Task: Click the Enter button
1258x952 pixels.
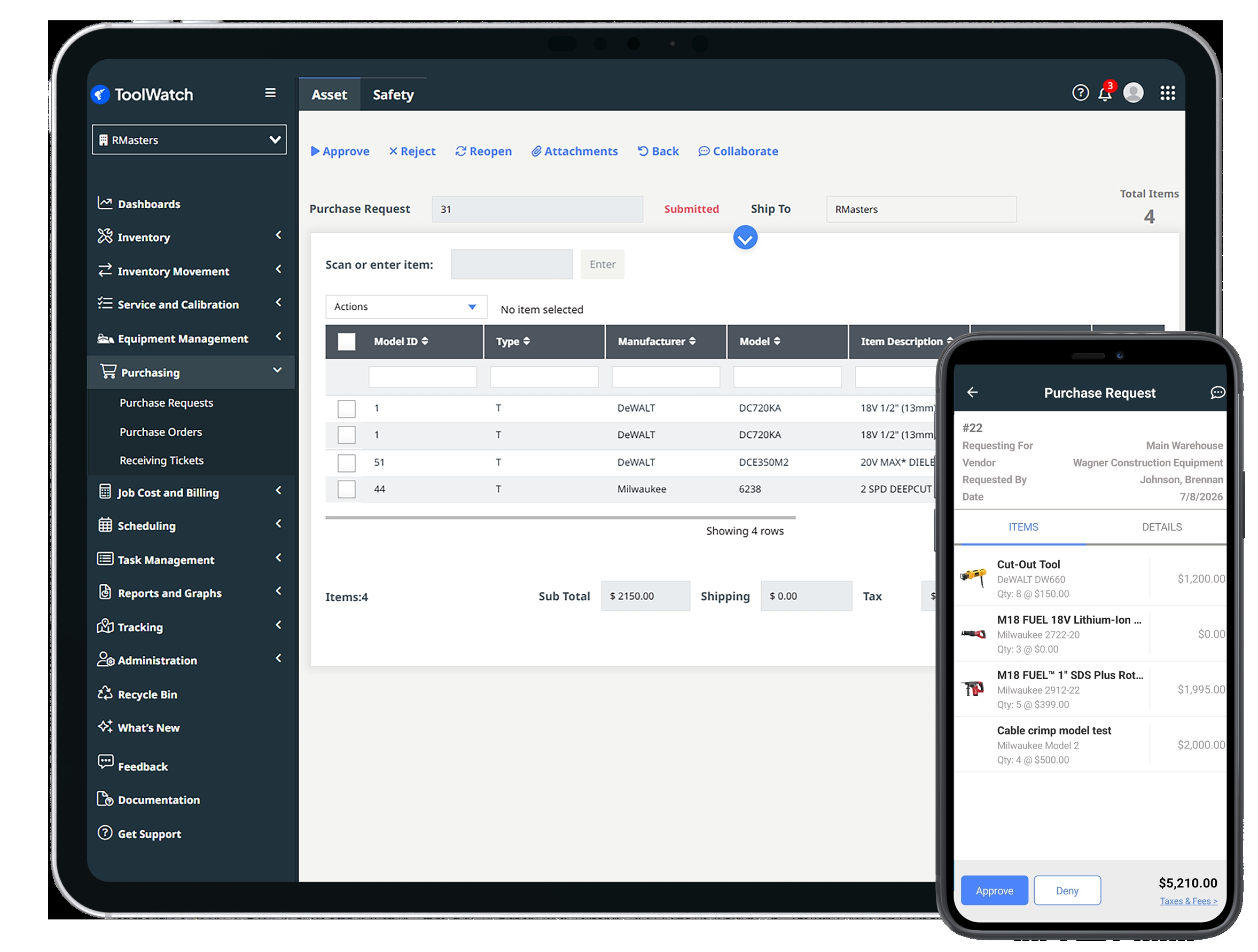Action: [602, 264]
